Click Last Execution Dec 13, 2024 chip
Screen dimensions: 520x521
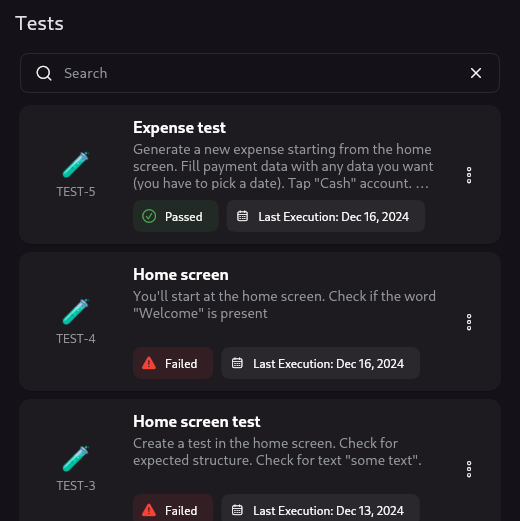(320, 508)
